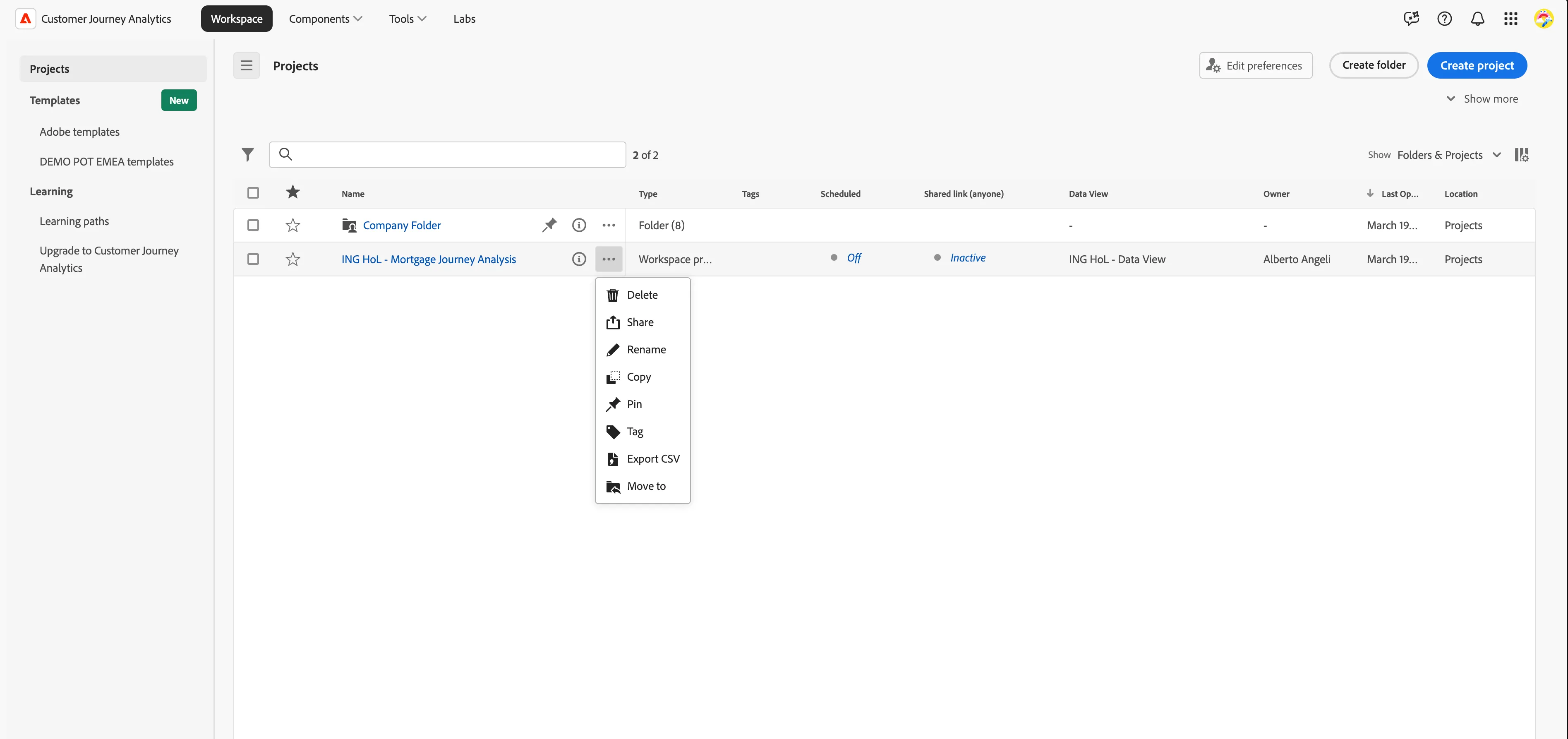Choose Delete from context menu
1568x739 pixels.
point(642,295)
